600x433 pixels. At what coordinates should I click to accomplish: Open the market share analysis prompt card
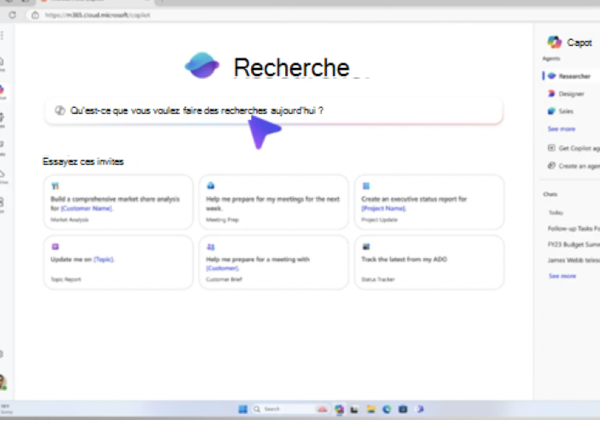(x=118, y=202)
